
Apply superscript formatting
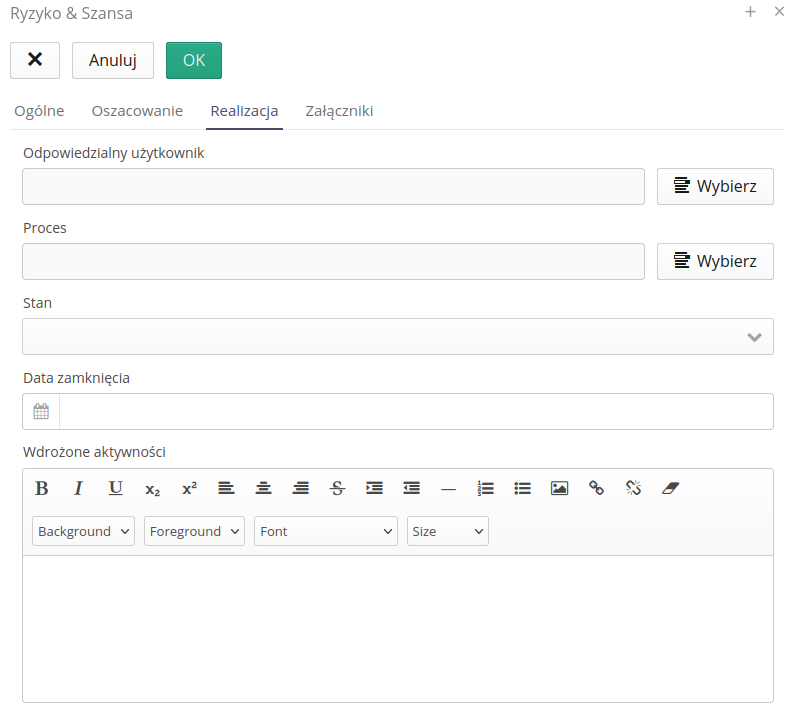pyautogui.click(x=189, y=488)
